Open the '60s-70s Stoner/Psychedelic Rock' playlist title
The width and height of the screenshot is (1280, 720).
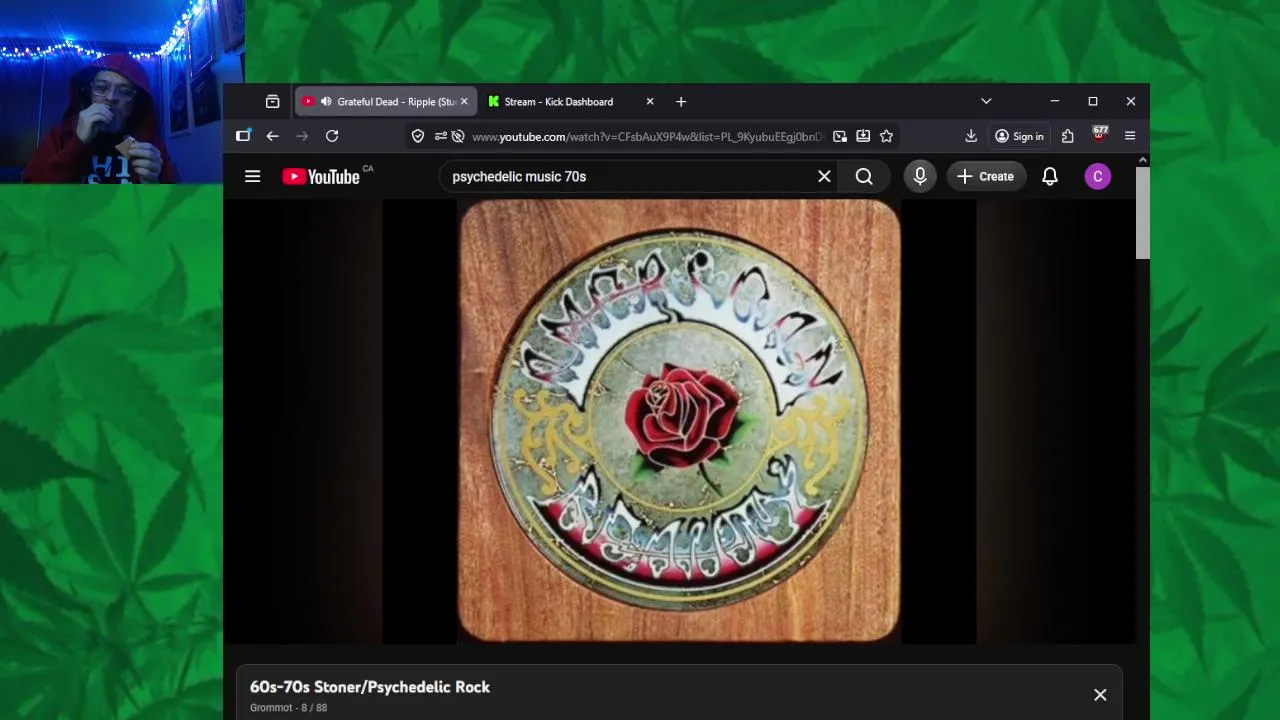[370, 687]
